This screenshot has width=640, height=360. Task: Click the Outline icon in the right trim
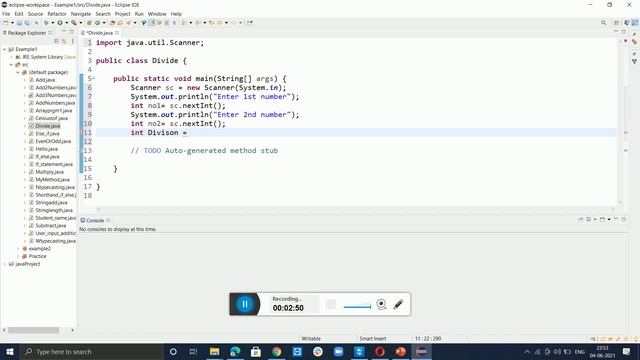(x=634, y=61)
